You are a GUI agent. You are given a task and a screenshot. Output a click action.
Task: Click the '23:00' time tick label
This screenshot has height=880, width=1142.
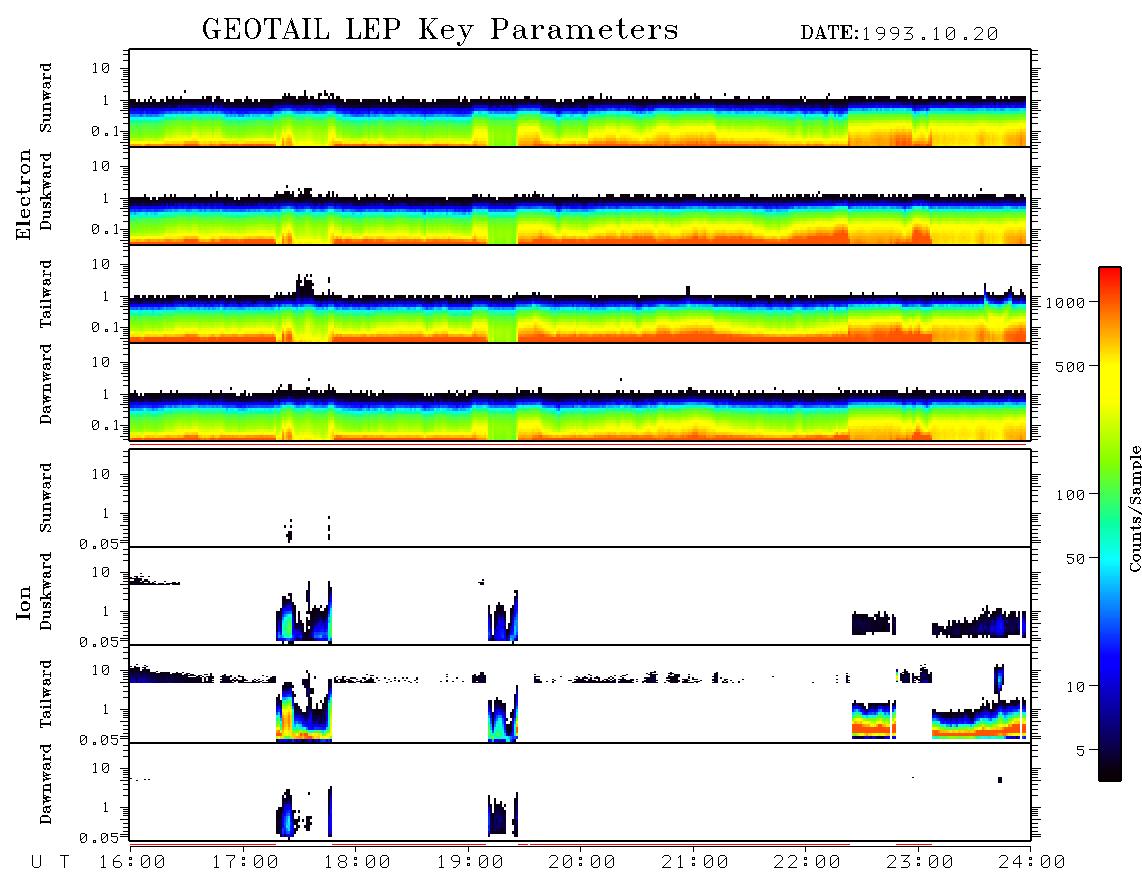click(920, 862)
